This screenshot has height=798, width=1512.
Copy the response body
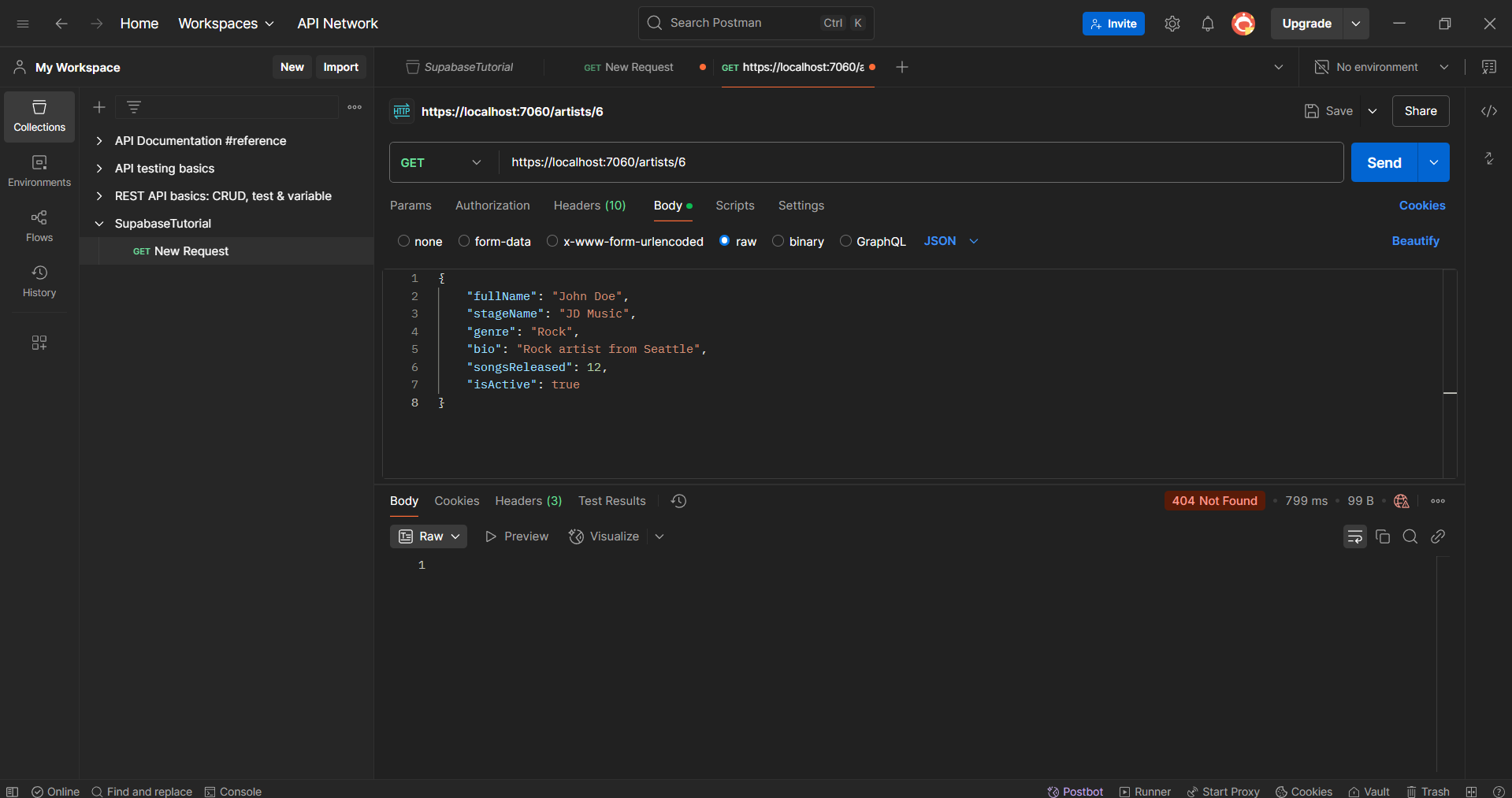[x=1383, y=536]
